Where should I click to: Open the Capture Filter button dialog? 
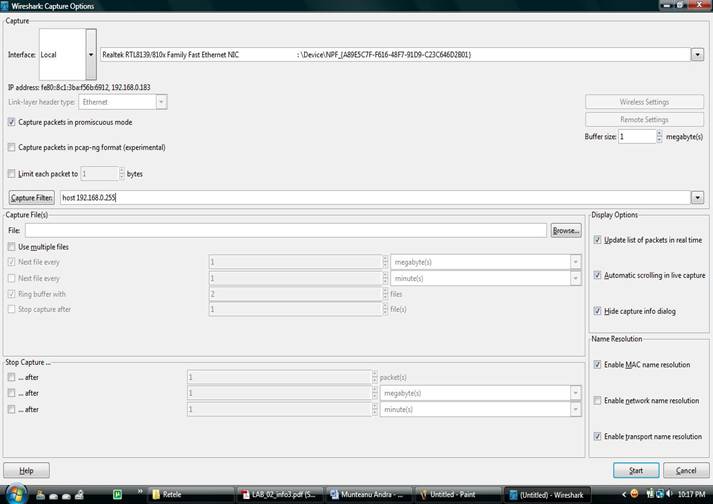coord(31,198)
